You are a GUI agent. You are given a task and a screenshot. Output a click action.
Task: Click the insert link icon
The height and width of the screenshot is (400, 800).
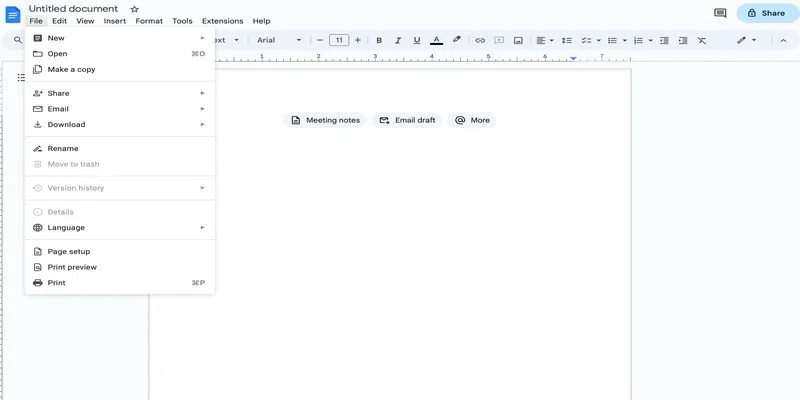tap(480, 40)
